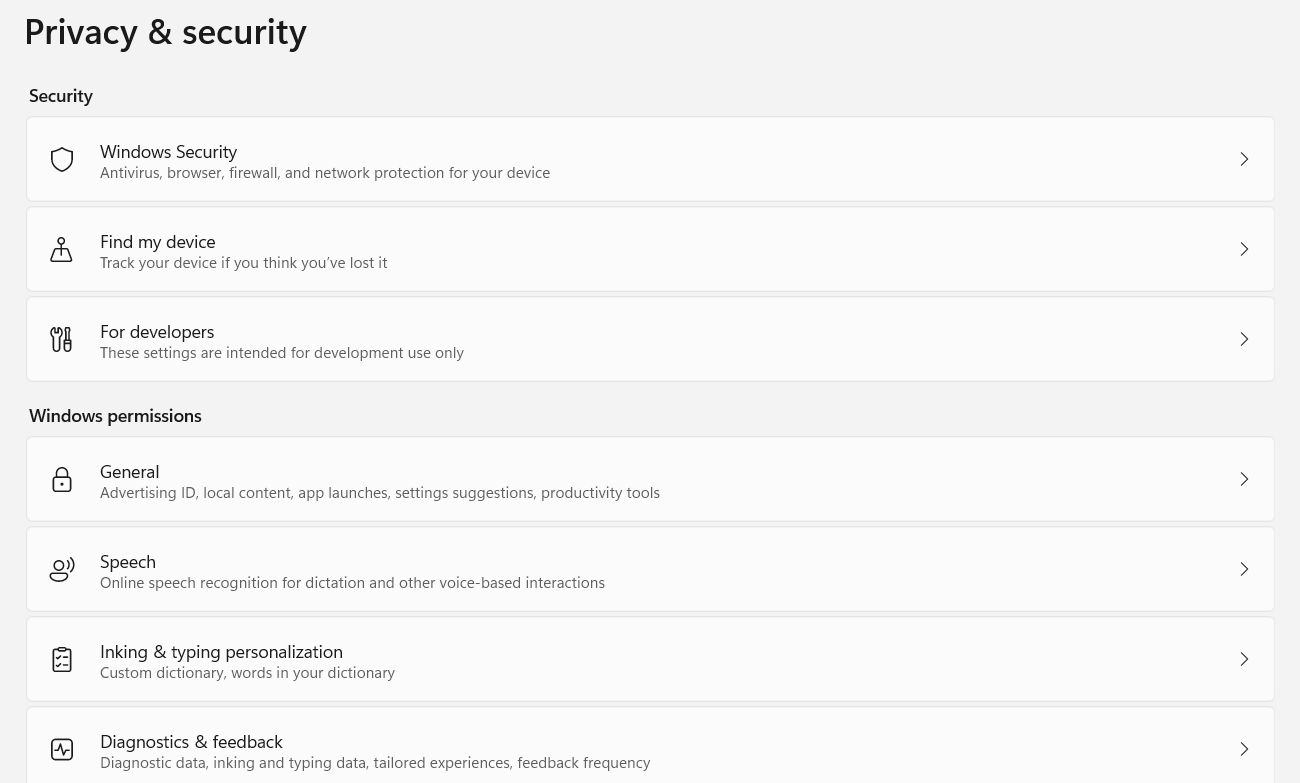
Task: Click 'These settings are intended for development use only'
Action: tap(282, 353)
